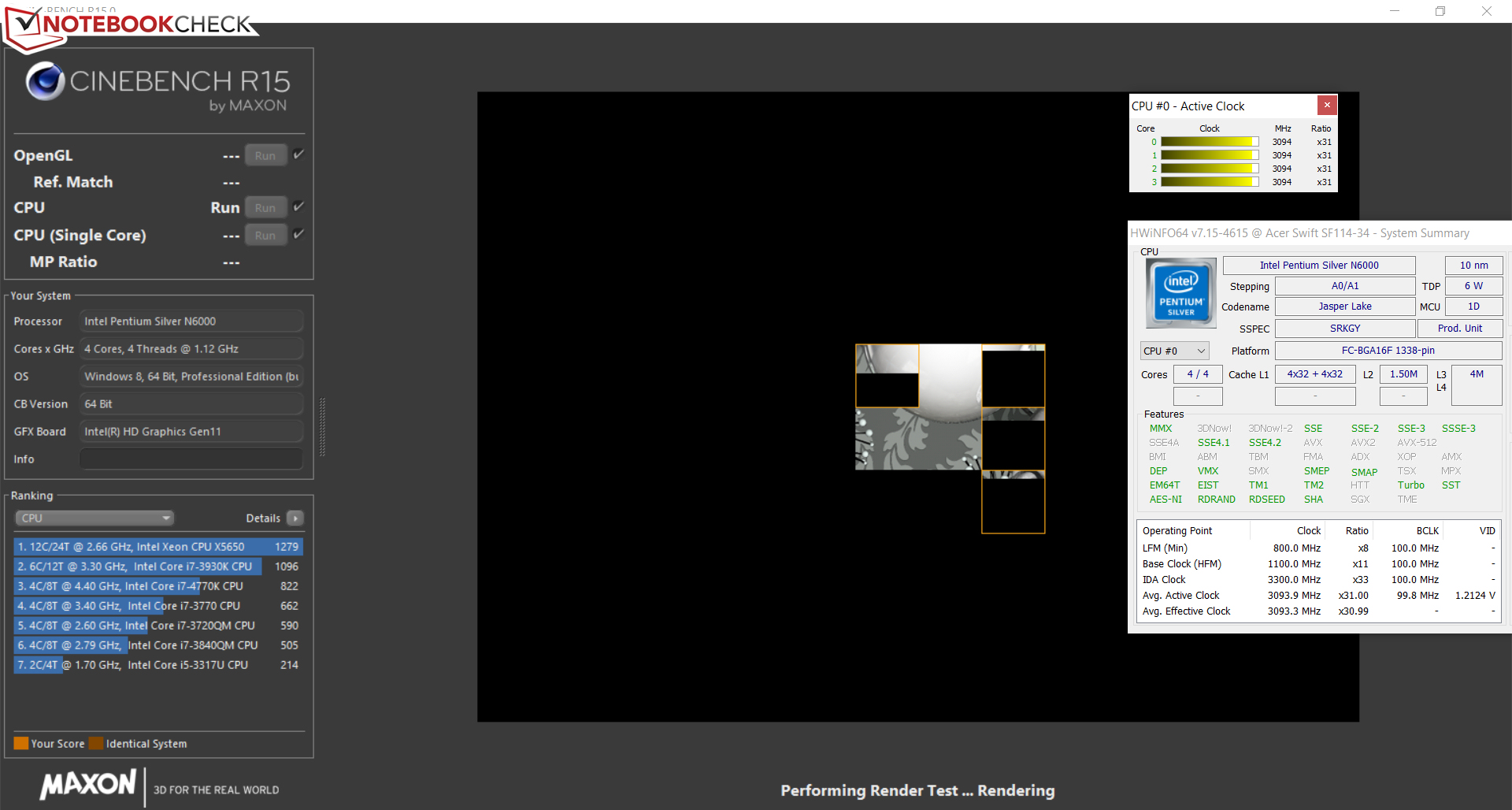This screenshot has width=1512, height=810.
Task: Click the Base Clock (HFM) row
Action: pyautogui.click(x=1319, y=564)
